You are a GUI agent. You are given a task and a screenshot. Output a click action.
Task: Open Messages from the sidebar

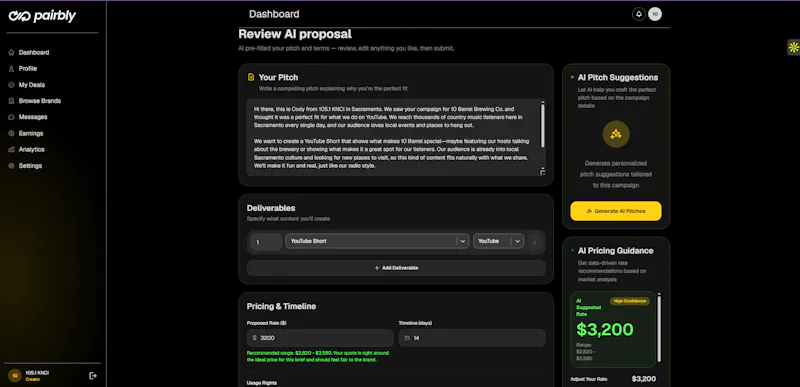click(33, 117)
